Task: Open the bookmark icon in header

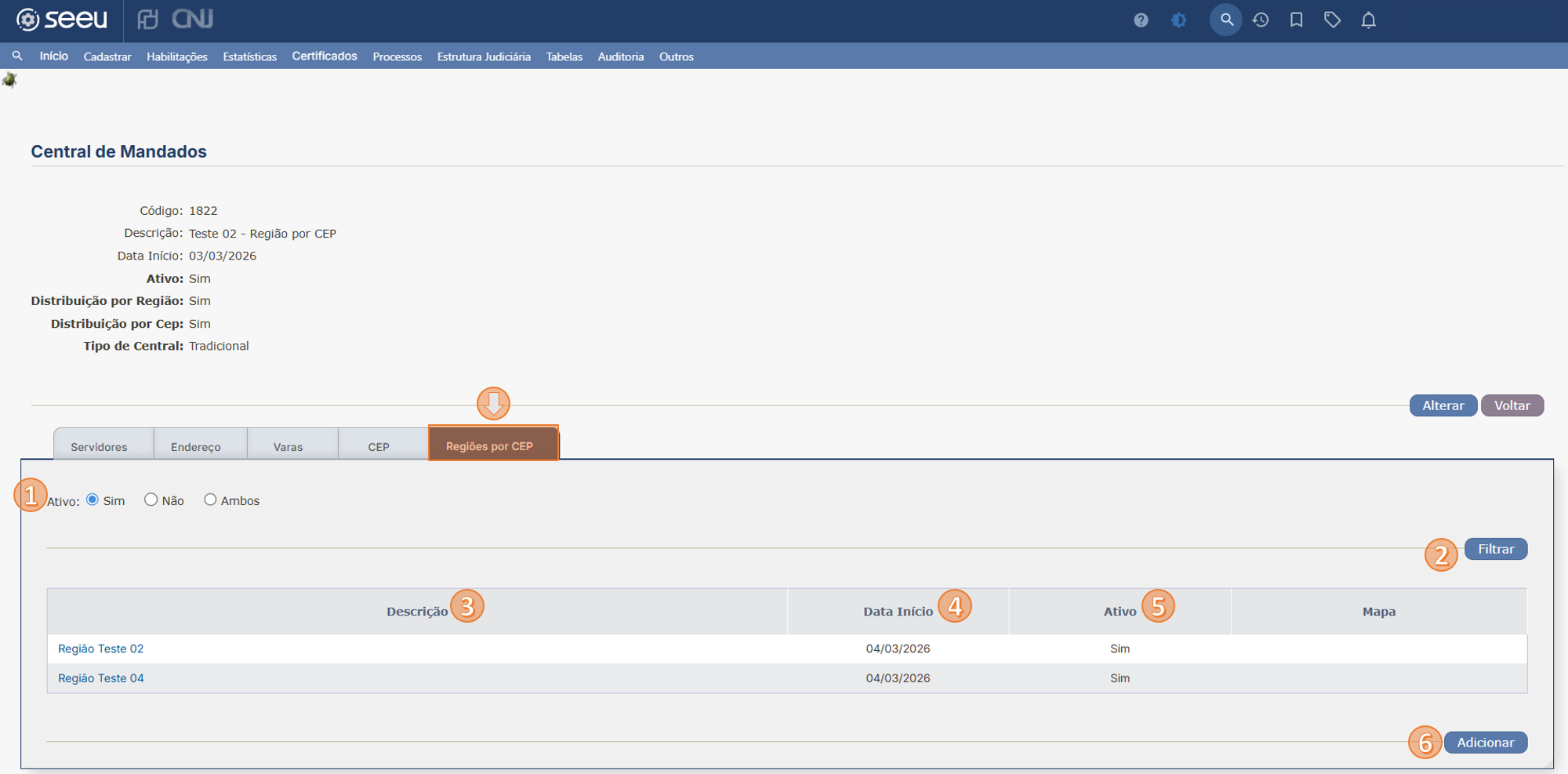Action: tap(1297, 20)
